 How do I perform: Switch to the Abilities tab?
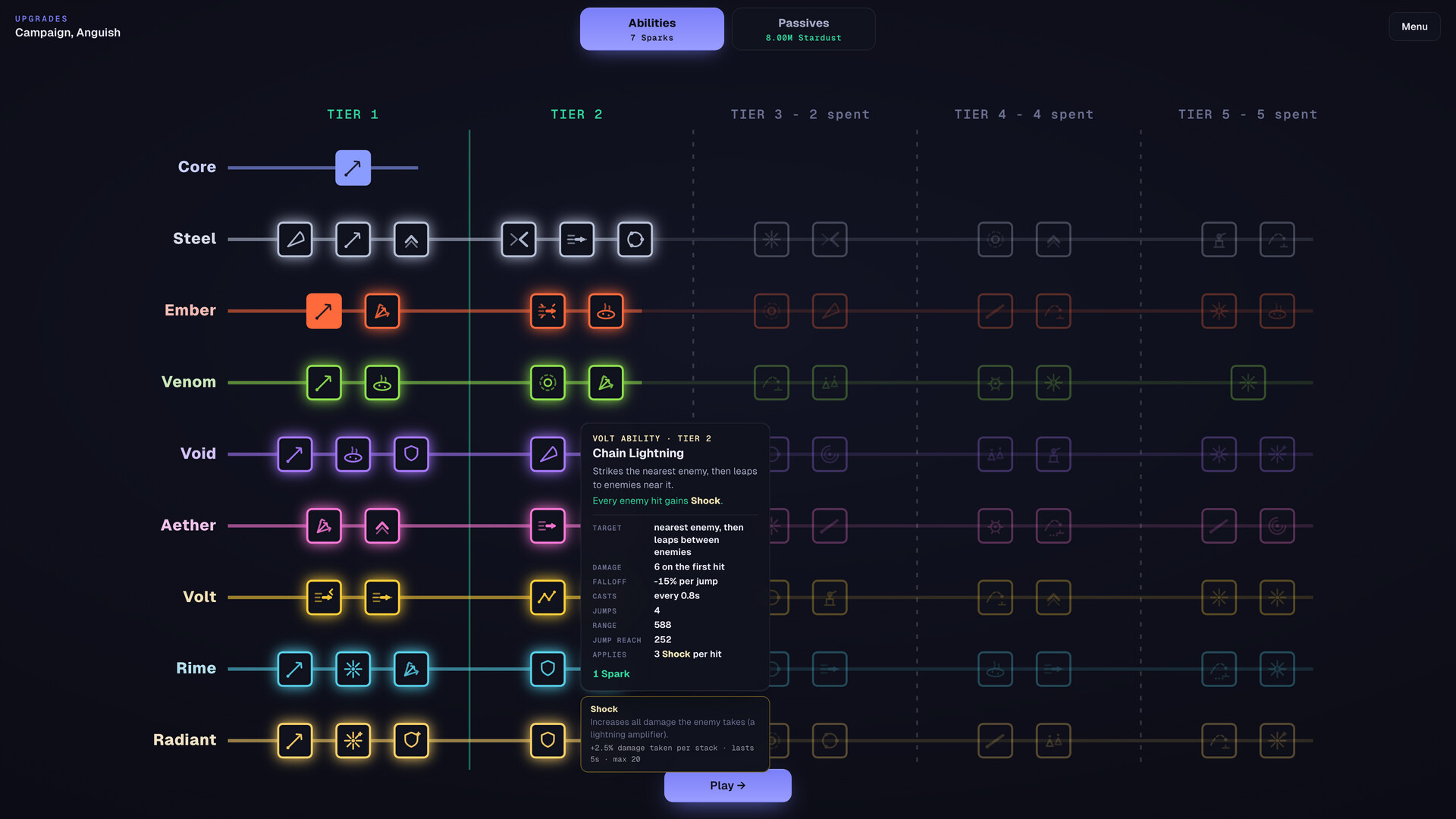click(x=652, y=29)
